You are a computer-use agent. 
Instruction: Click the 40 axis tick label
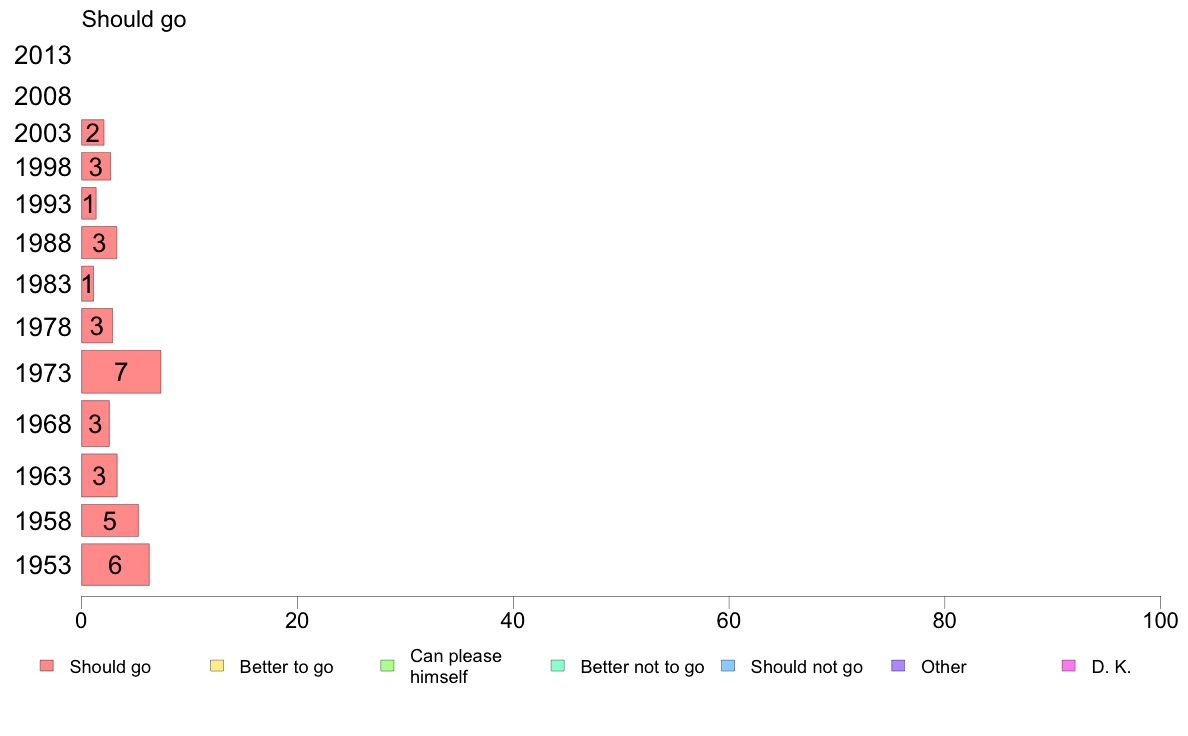pos(513,621)
